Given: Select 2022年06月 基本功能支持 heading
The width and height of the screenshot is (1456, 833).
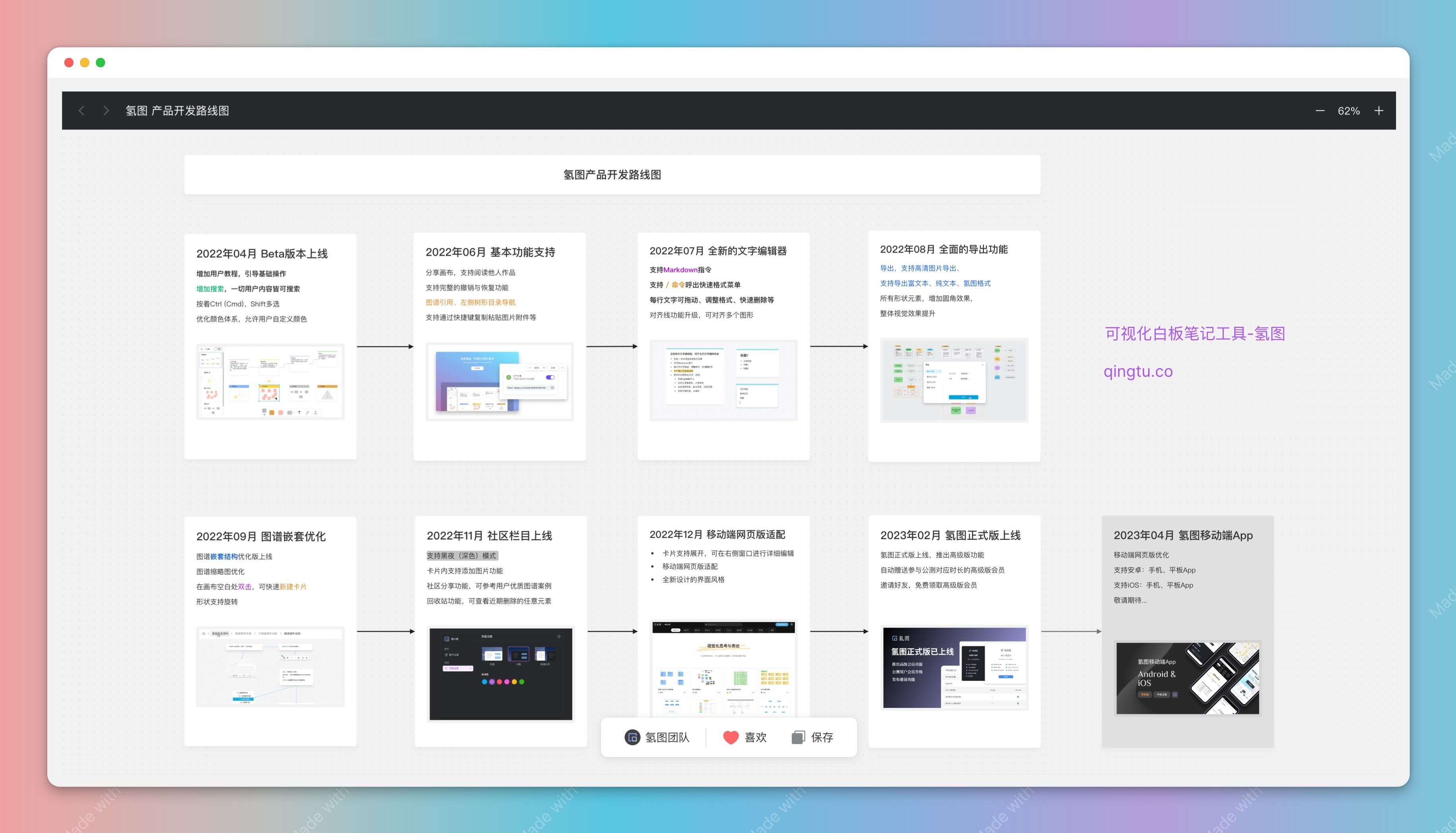Looking at the screenshot, I should coord(490,252).
